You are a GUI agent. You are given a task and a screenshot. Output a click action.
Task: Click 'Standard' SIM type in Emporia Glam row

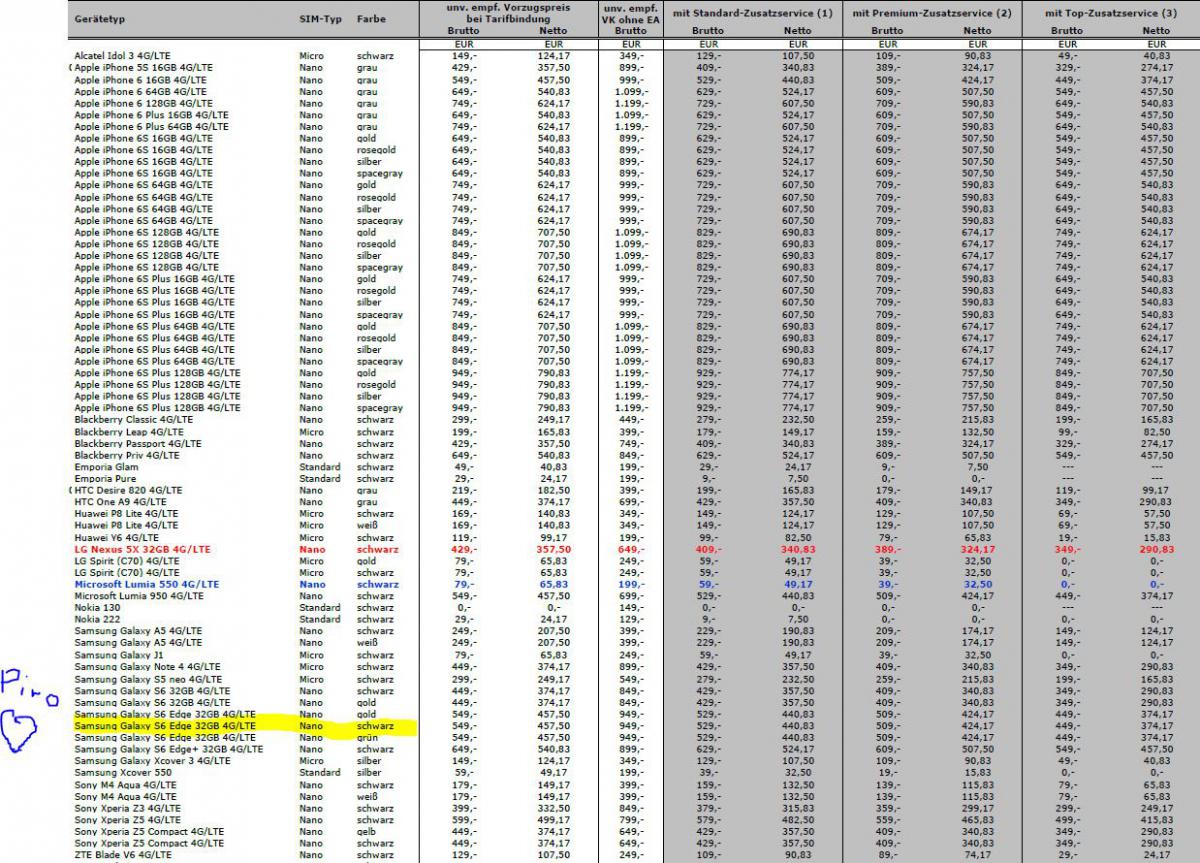[x=320, y=467]
